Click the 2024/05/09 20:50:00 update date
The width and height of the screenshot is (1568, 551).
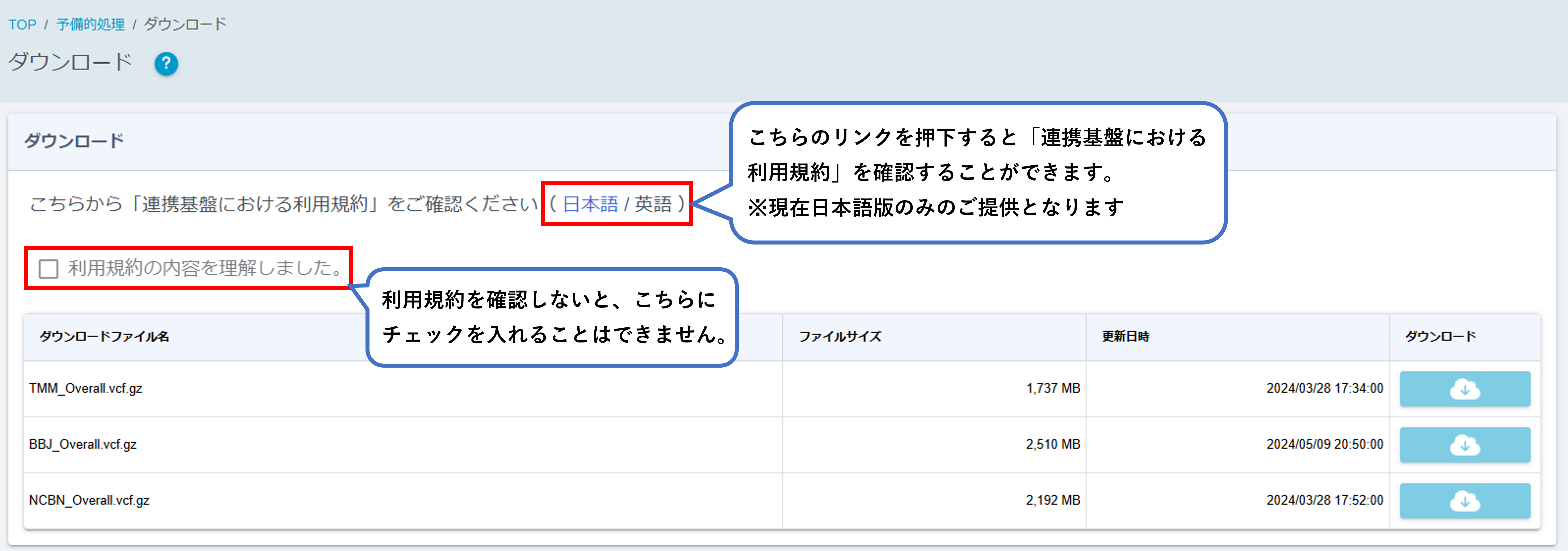[x=1325, y=444]
